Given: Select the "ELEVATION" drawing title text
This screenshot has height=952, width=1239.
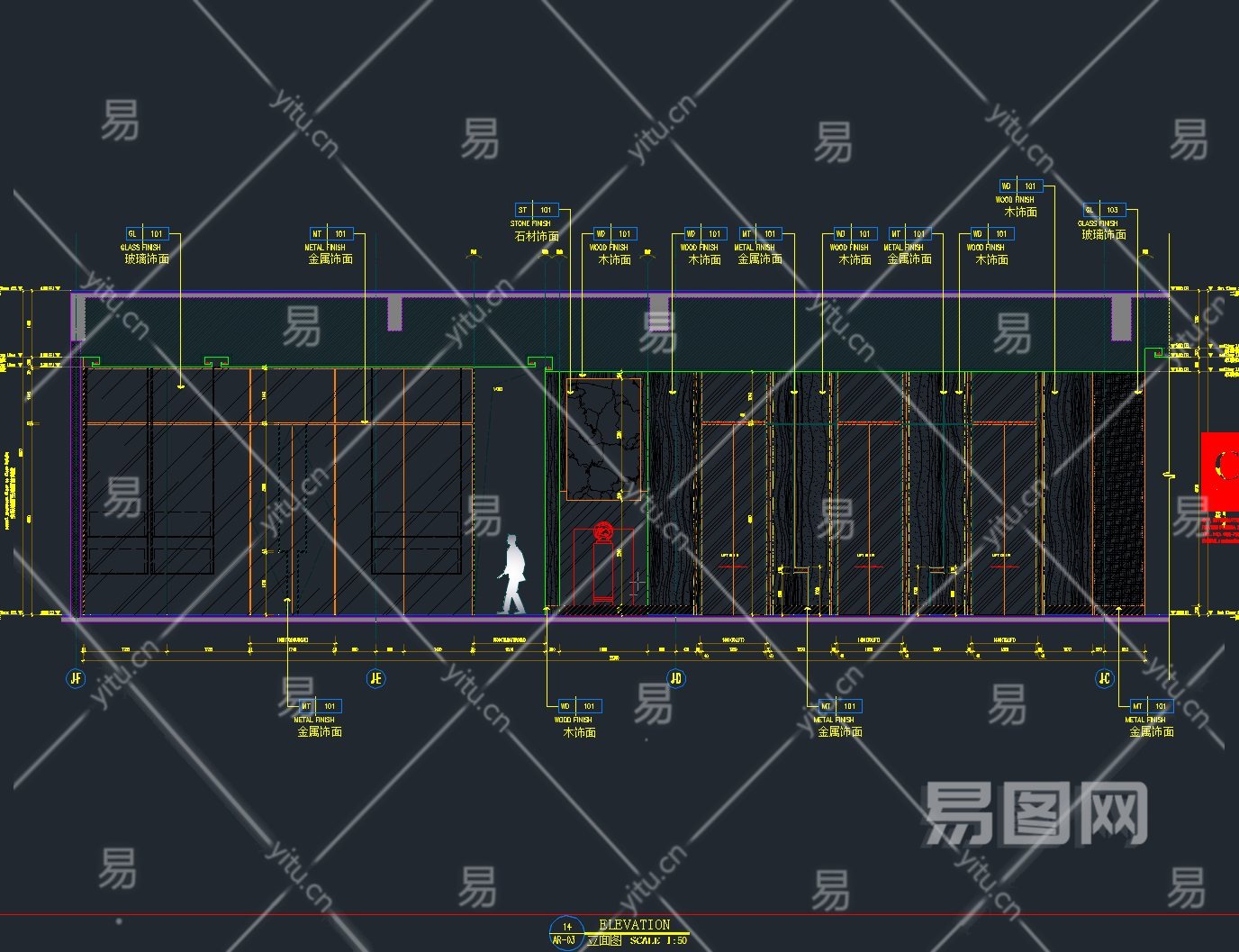Looking at the screenshot, I should coord(635,925).
